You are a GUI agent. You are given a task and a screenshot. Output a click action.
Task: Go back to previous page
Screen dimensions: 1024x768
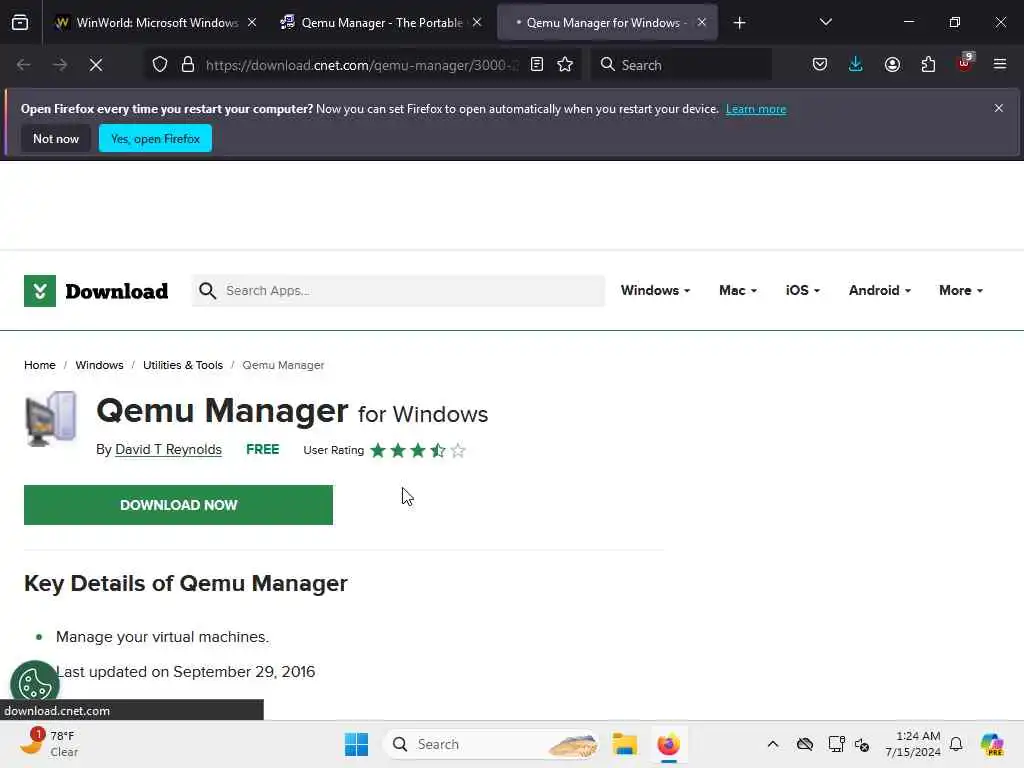(24, 65)
